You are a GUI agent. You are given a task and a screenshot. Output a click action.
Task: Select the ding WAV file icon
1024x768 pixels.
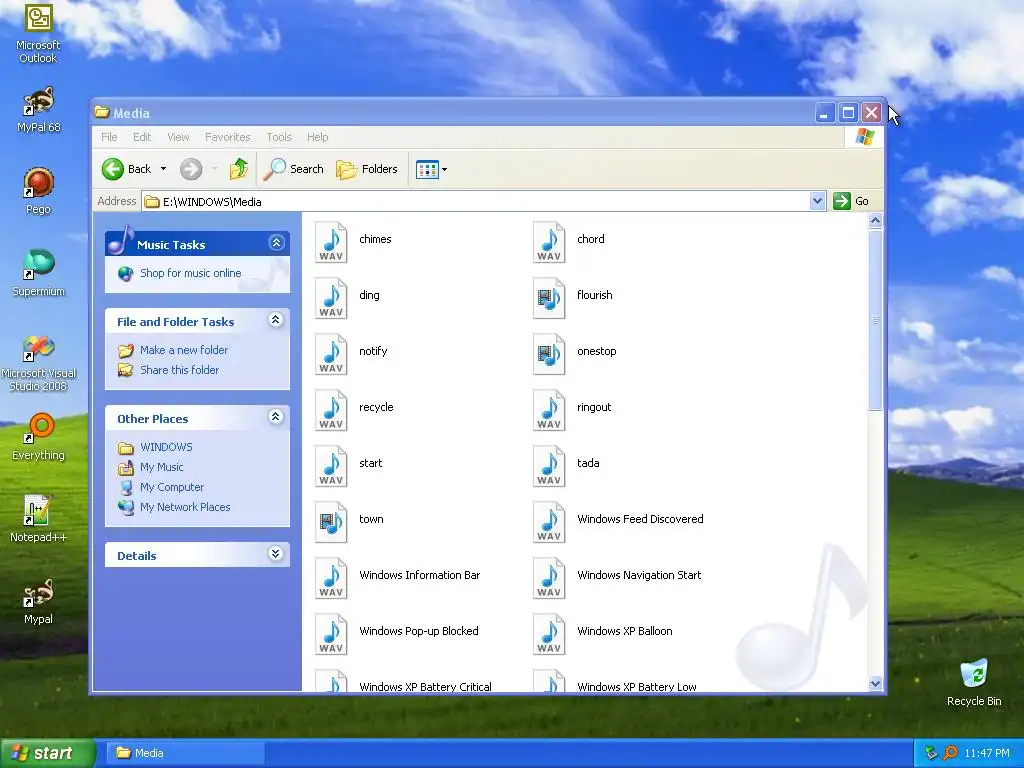(331, 298)
